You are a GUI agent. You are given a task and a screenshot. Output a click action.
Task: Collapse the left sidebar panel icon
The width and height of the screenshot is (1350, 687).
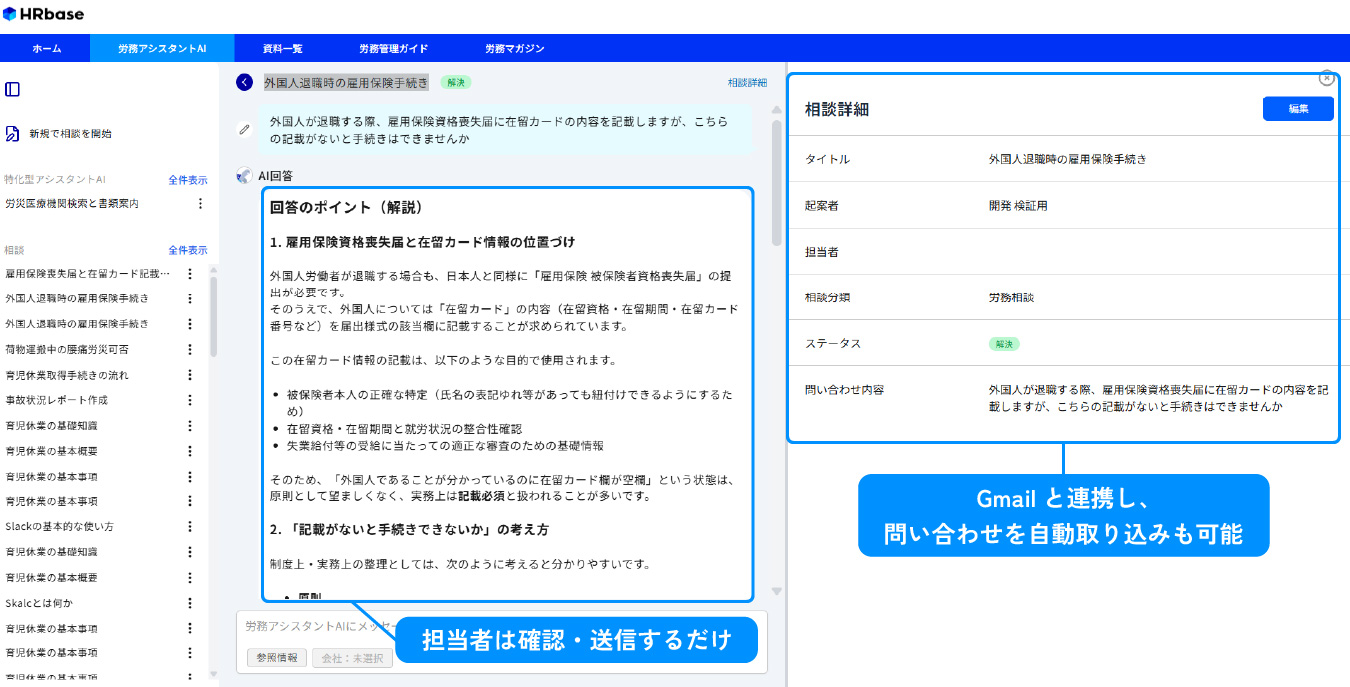point(13,89)
